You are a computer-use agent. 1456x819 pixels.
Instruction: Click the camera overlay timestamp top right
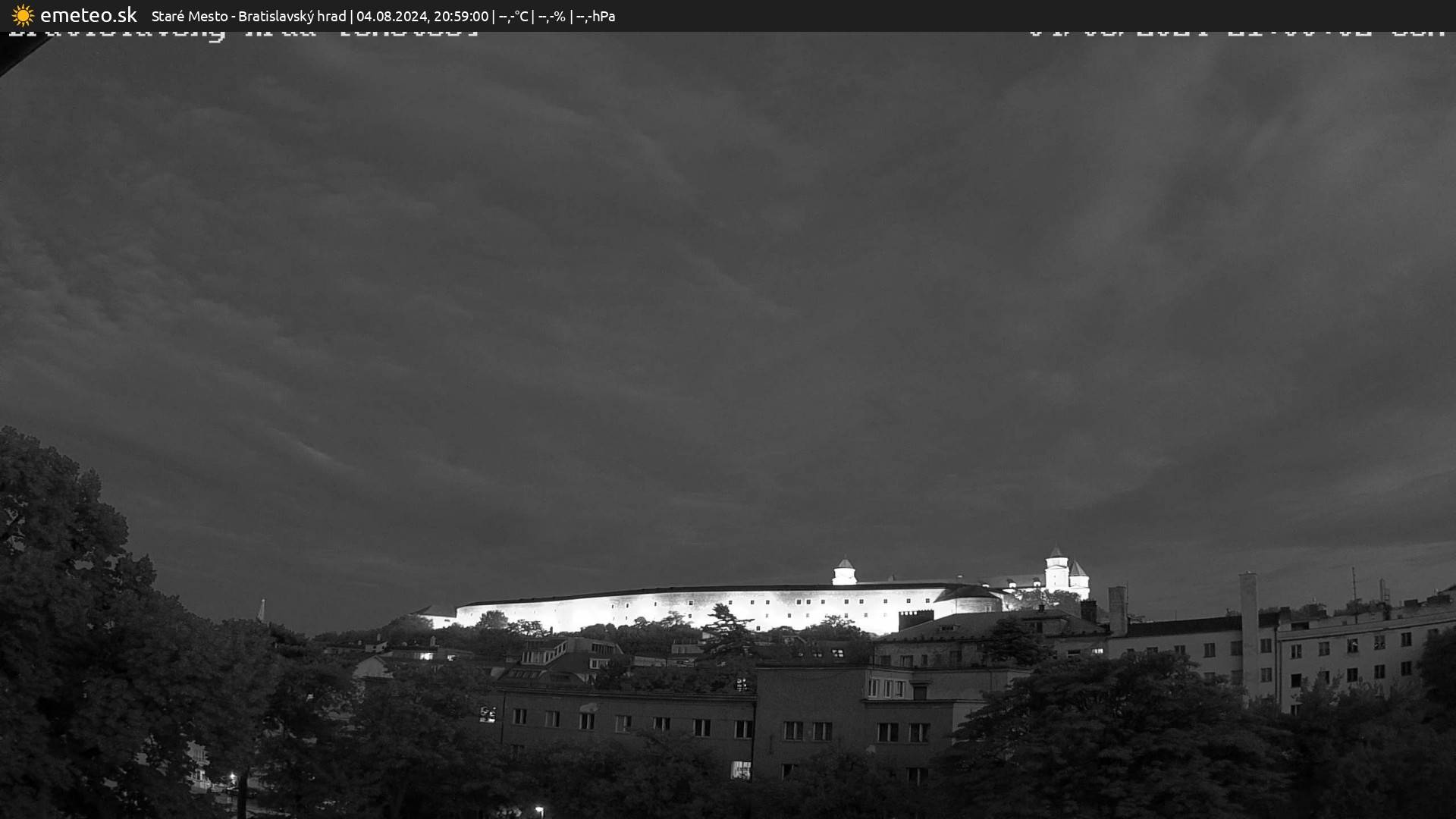[1236, 33]
